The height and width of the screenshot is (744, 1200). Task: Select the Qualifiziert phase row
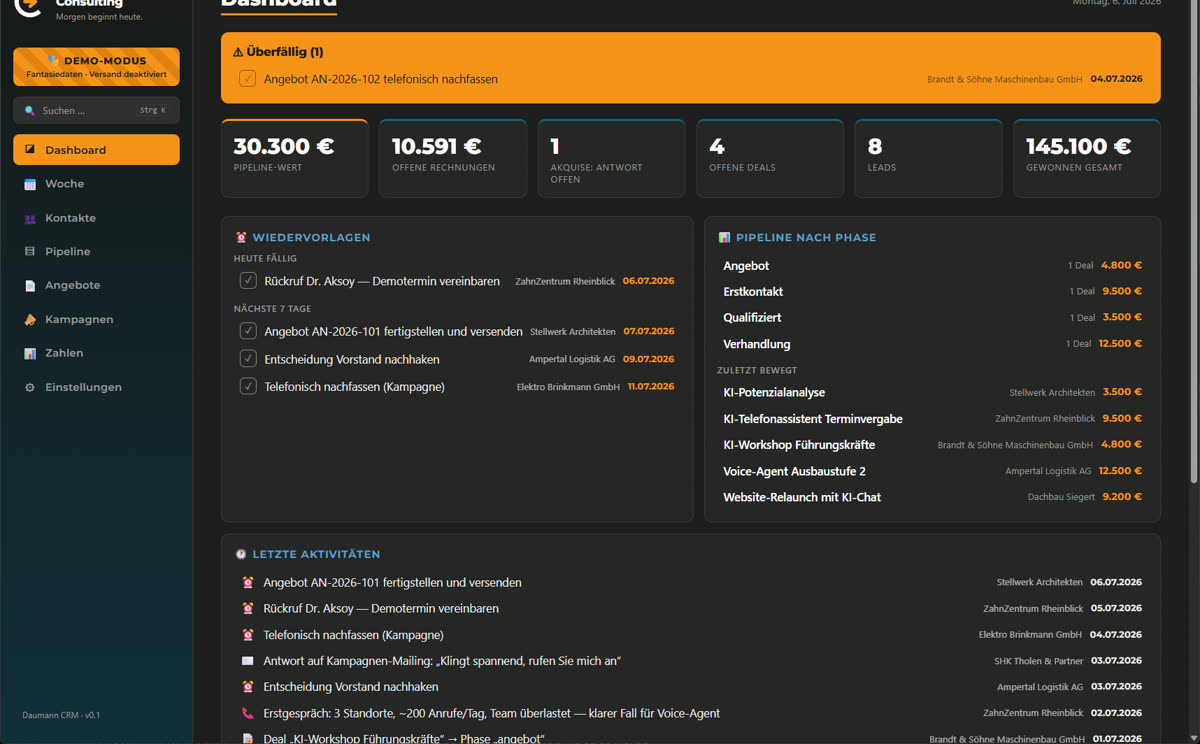932,318
